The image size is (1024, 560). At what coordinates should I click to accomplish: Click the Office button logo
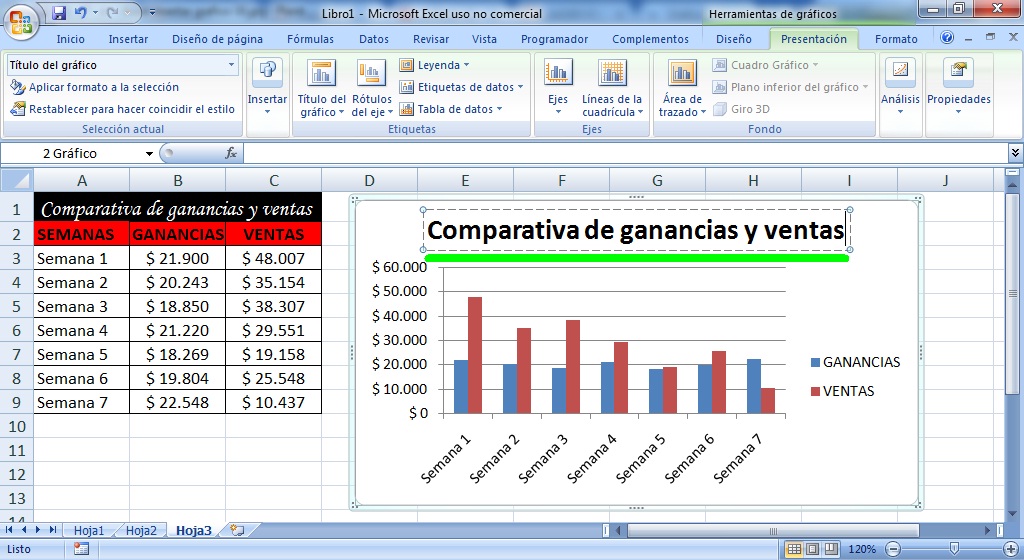click(21, 22)
